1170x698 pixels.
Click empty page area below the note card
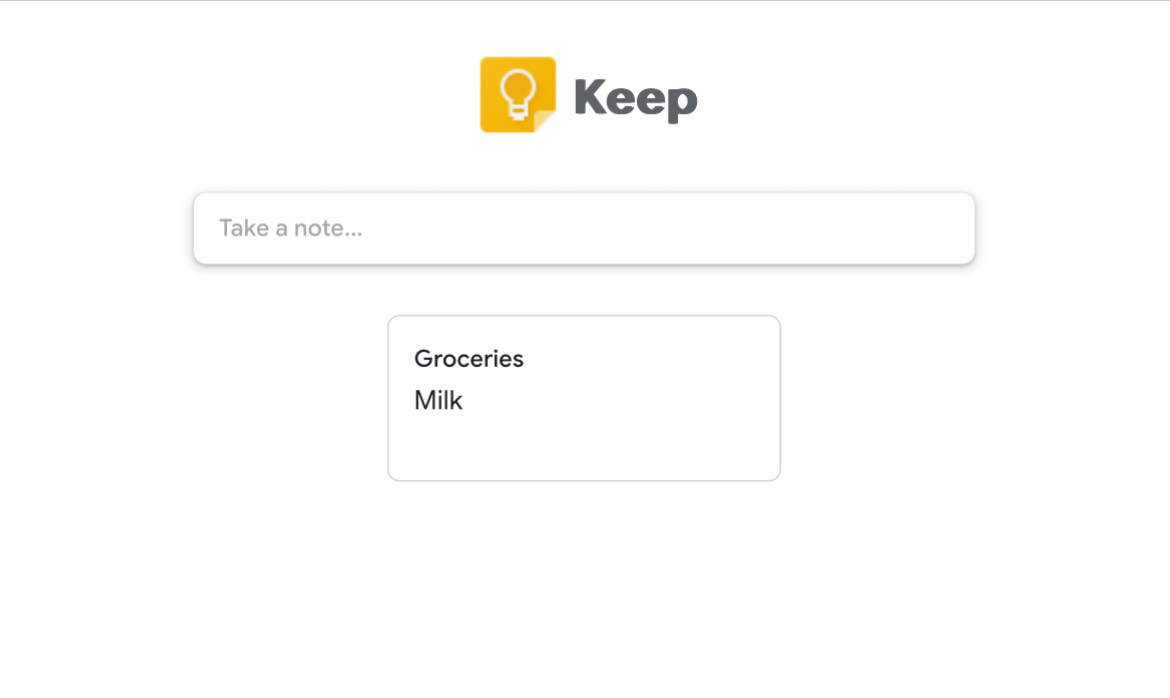point(584,590)
